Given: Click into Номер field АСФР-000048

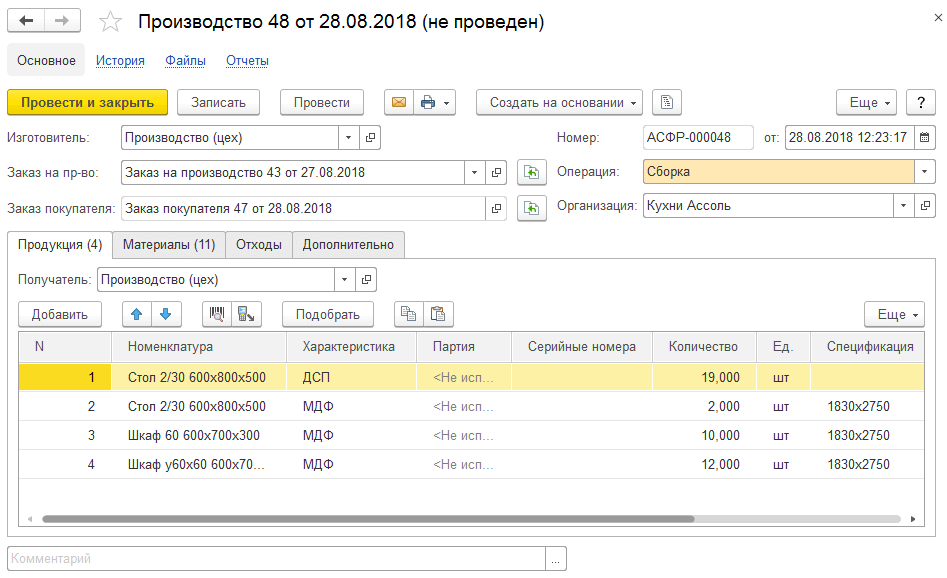Looking at the screenshot, I should 698,138.
